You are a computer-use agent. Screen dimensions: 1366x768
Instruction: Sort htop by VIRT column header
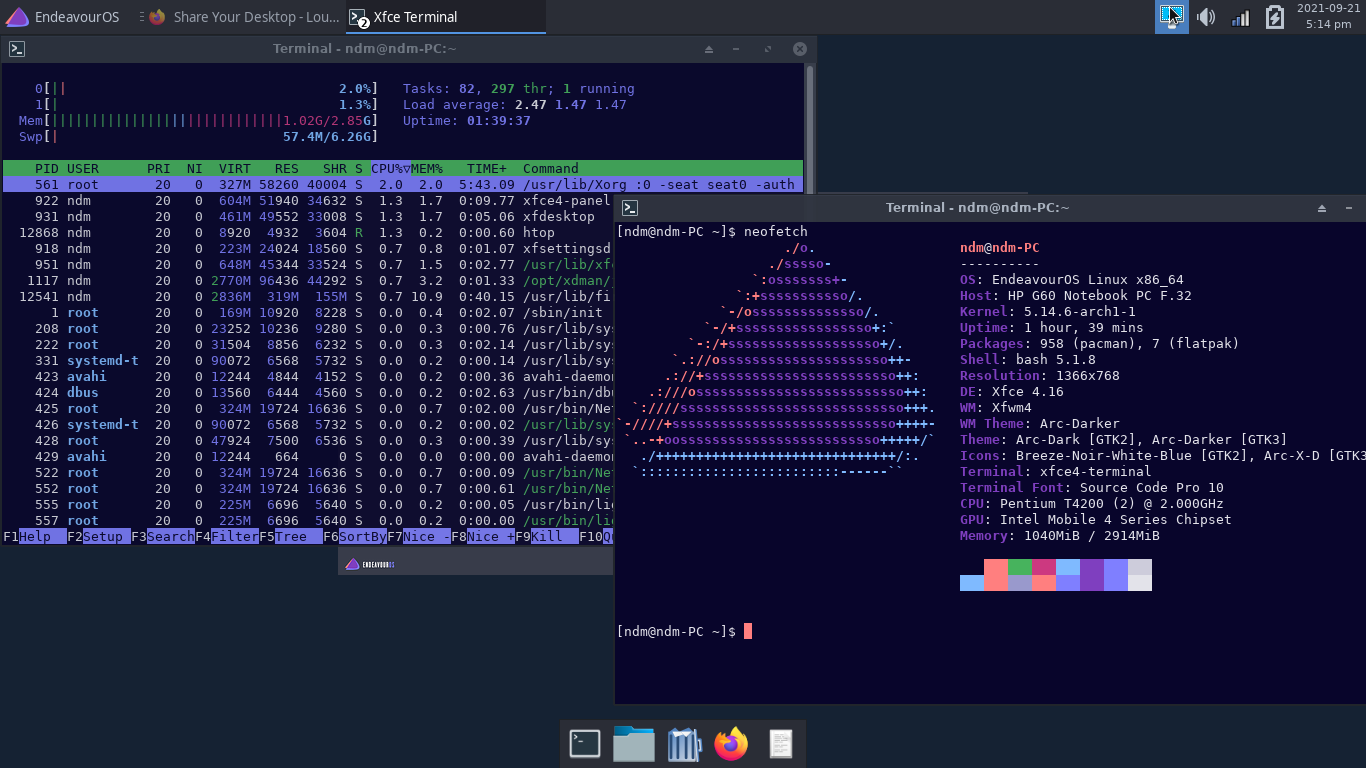click(x=235, y=168)
